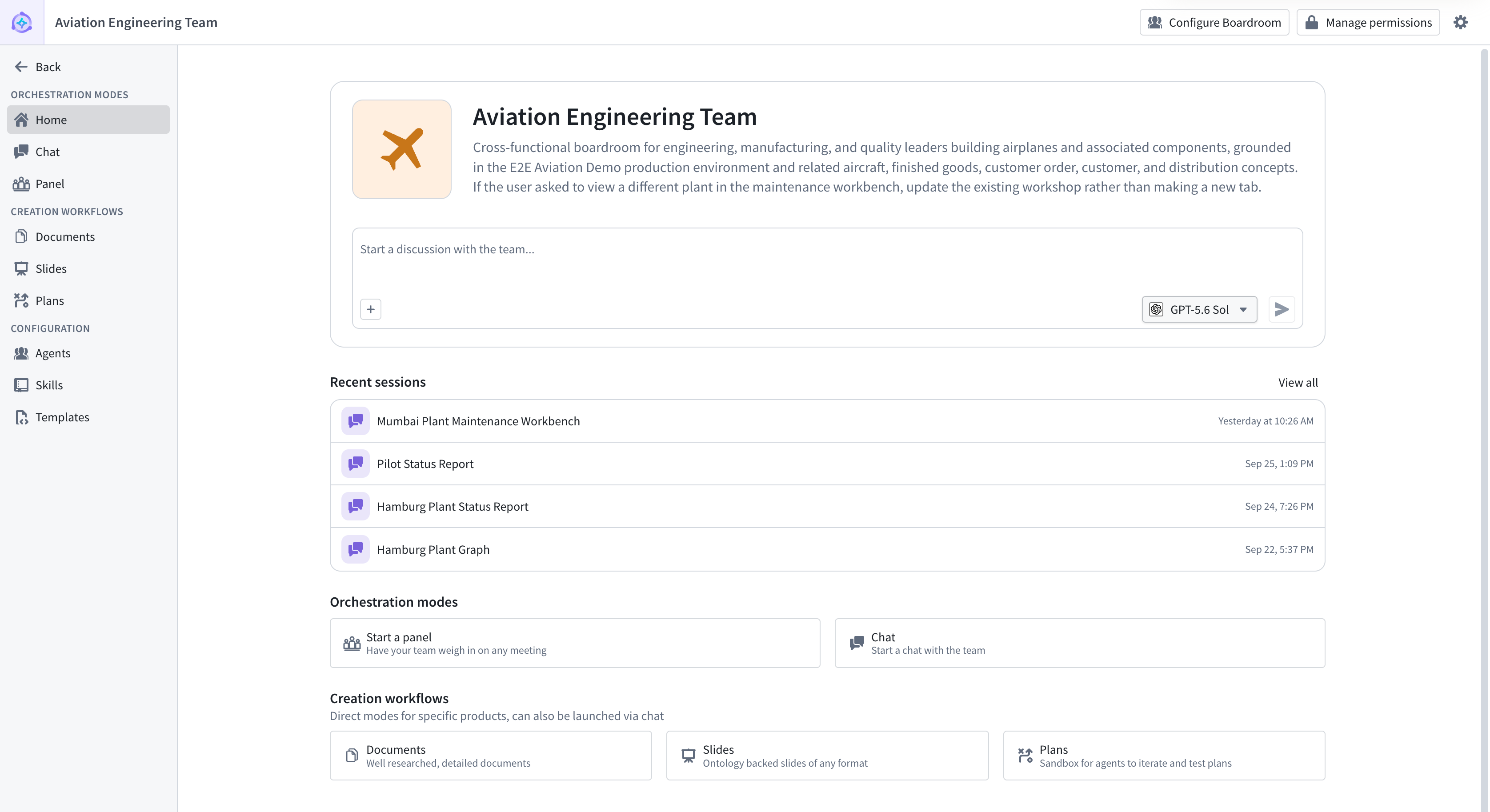Select Home in the sidebar
This screenshot has width=1490, height=812.
[x=88, y=120]
